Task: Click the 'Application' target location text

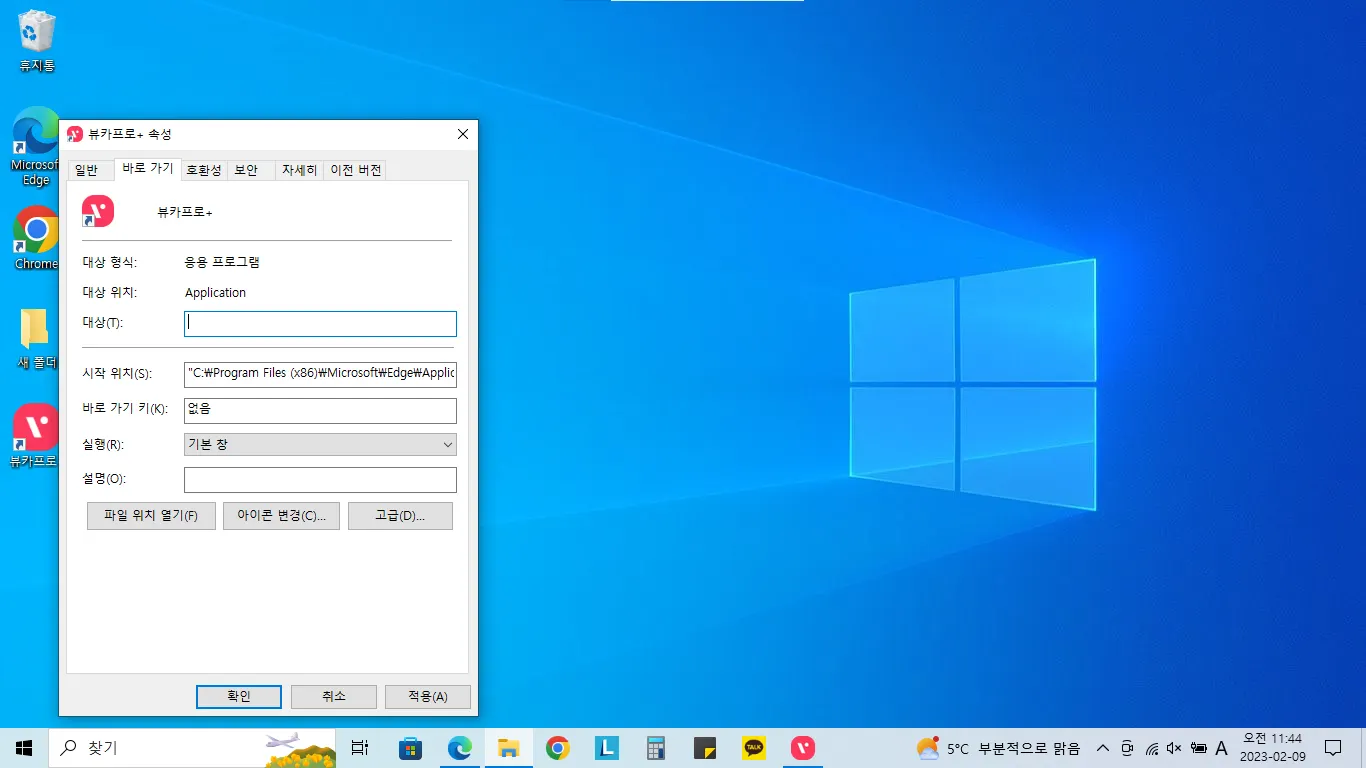Action: 215,293
